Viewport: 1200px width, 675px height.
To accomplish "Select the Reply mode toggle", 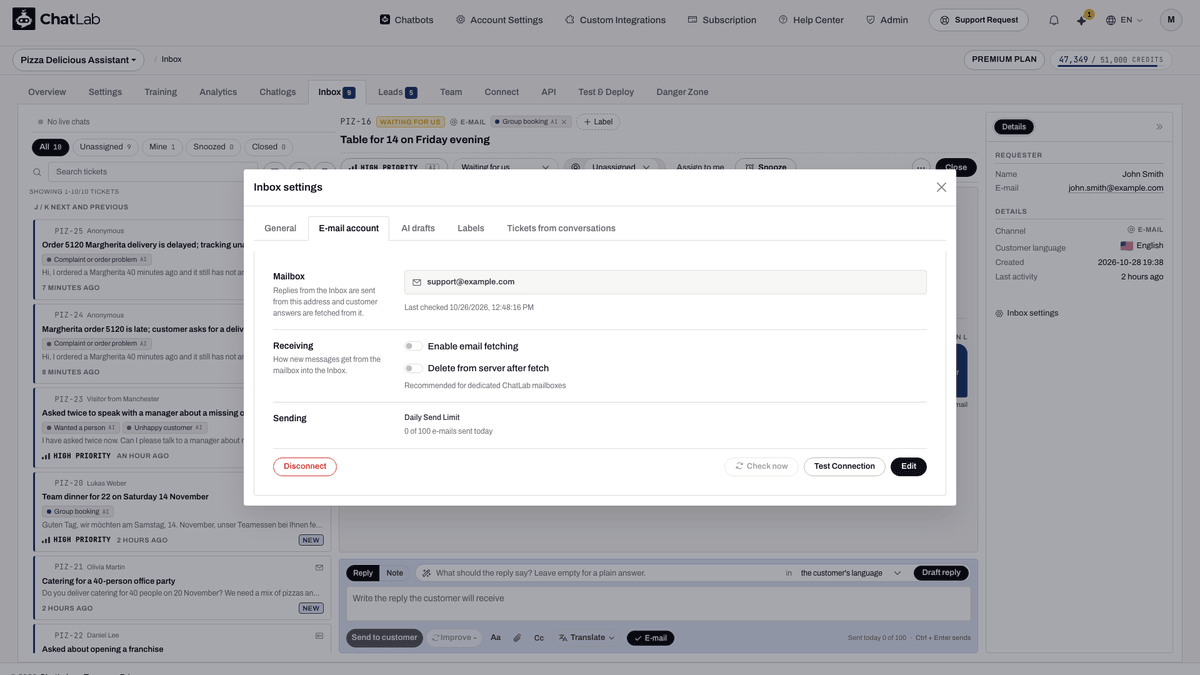I will click(363, 573).
